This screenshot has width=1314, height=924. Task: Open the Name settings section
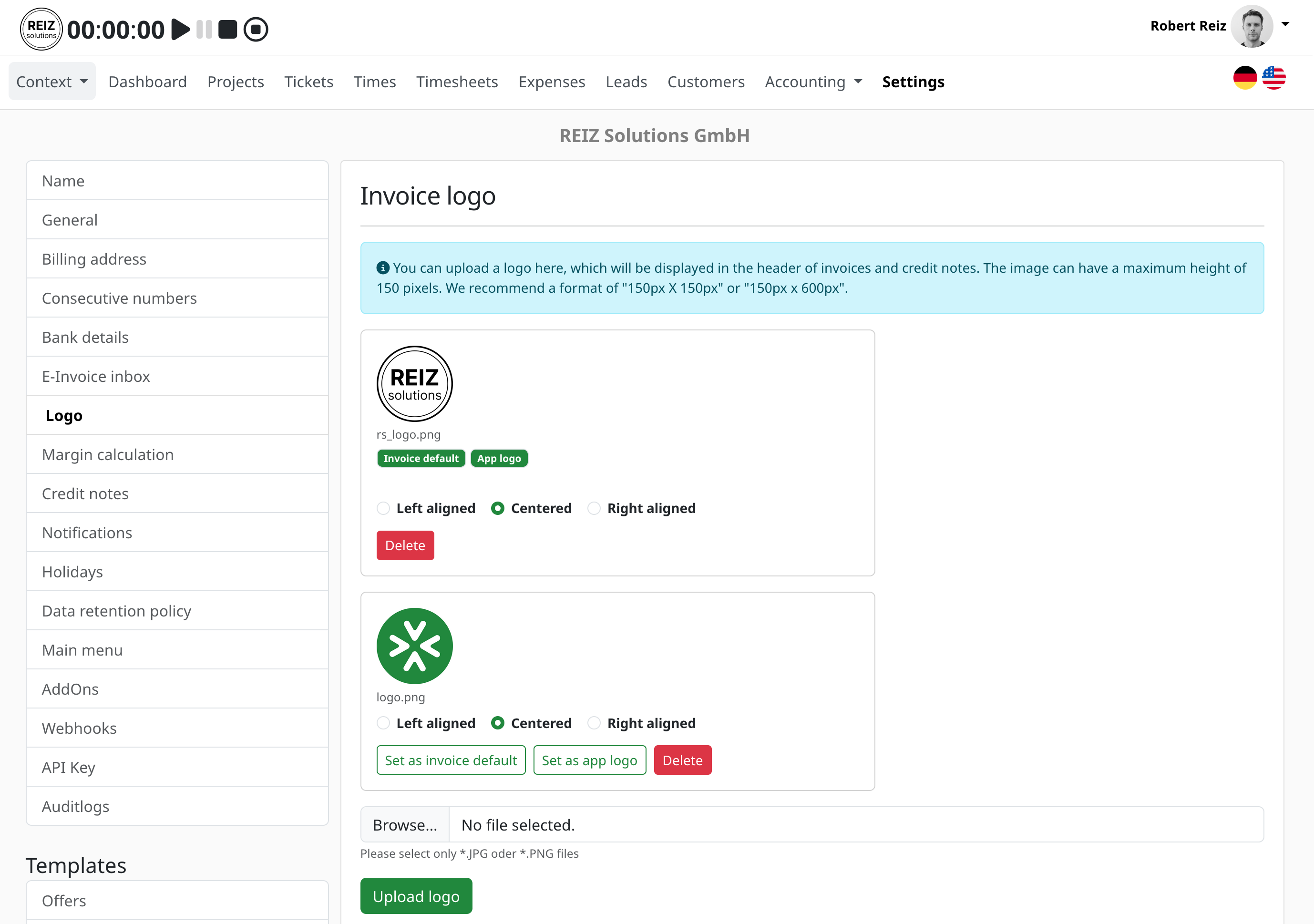point(177,181)
